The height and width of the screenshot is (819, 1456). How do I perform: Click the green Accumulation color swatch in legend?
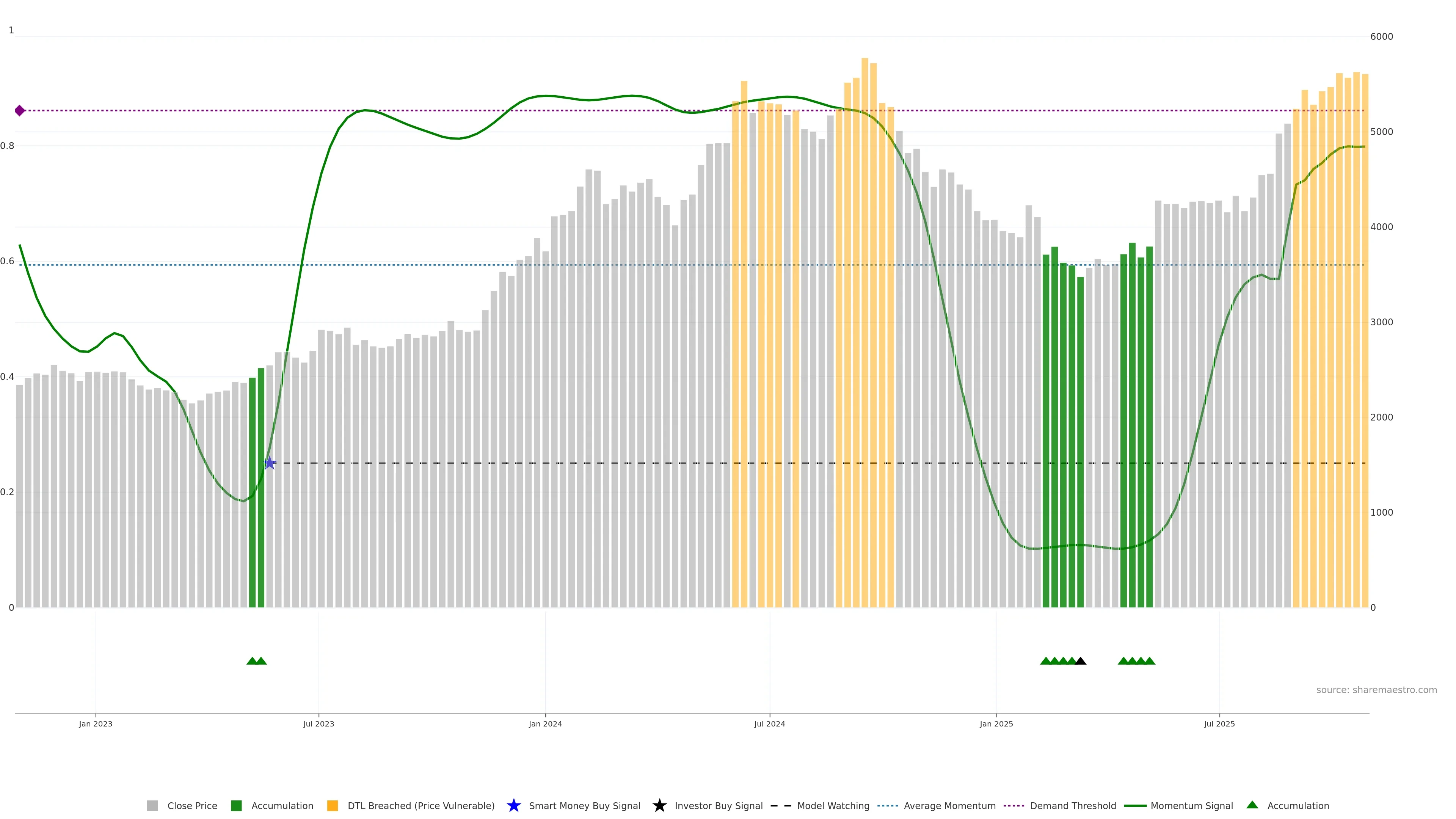pyautogui.click(x=236, y=805)
